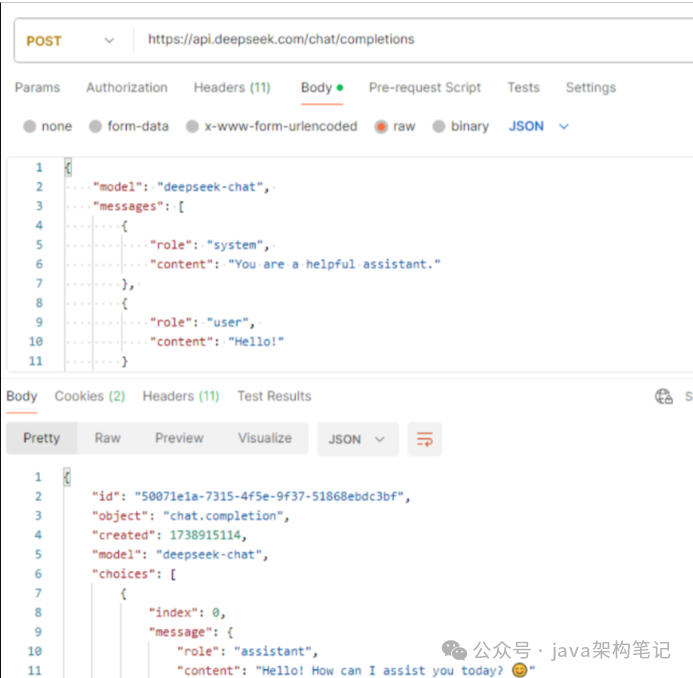
Task: Choose x-www-form-urlencoded body type
Action: [x=192, y=126]
